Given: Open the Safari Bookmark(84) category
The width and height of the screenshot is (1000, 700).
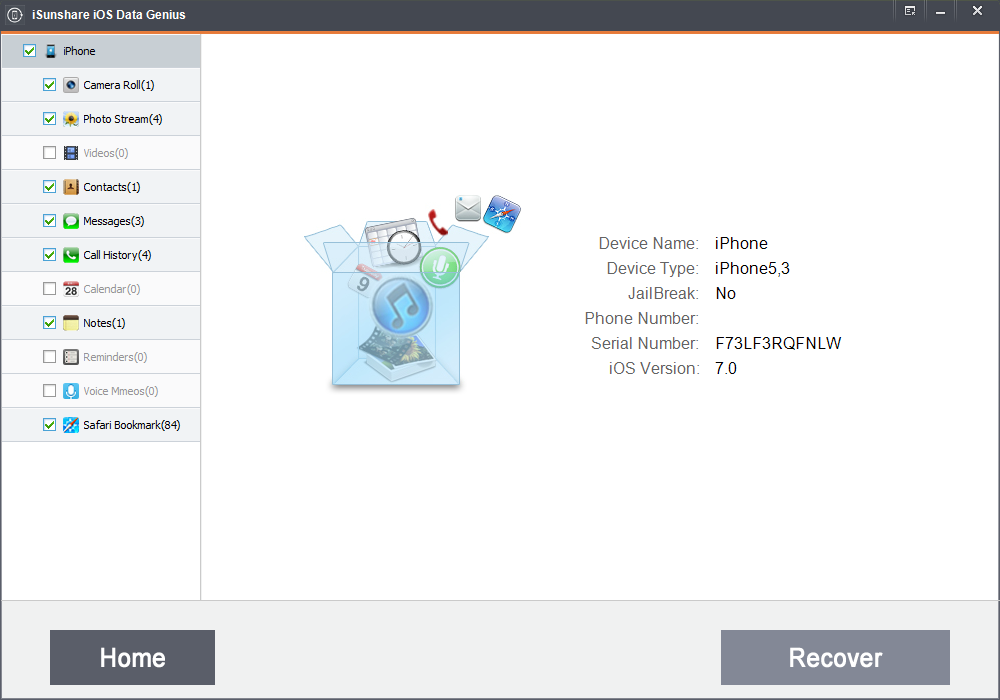Looking at the screenshot, I should [131, 425].
